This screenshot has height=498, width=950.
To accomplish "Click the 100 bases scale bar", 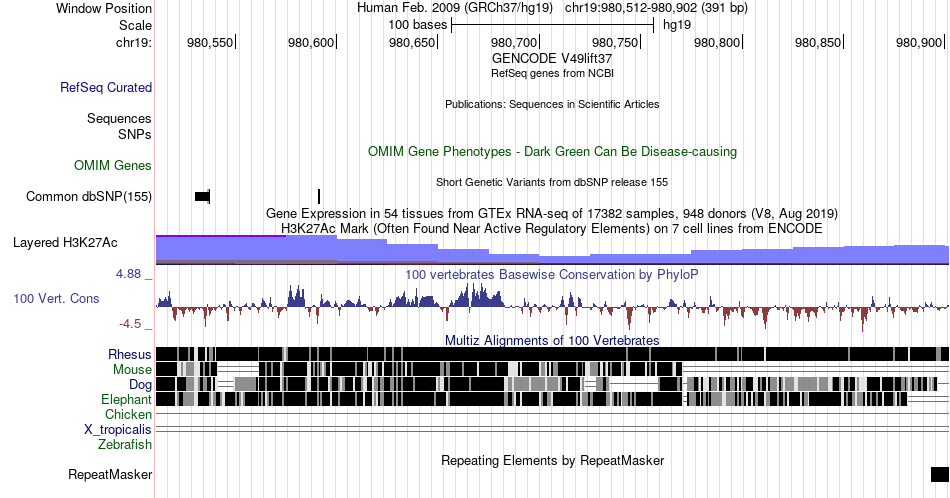I will click(553, 25).
